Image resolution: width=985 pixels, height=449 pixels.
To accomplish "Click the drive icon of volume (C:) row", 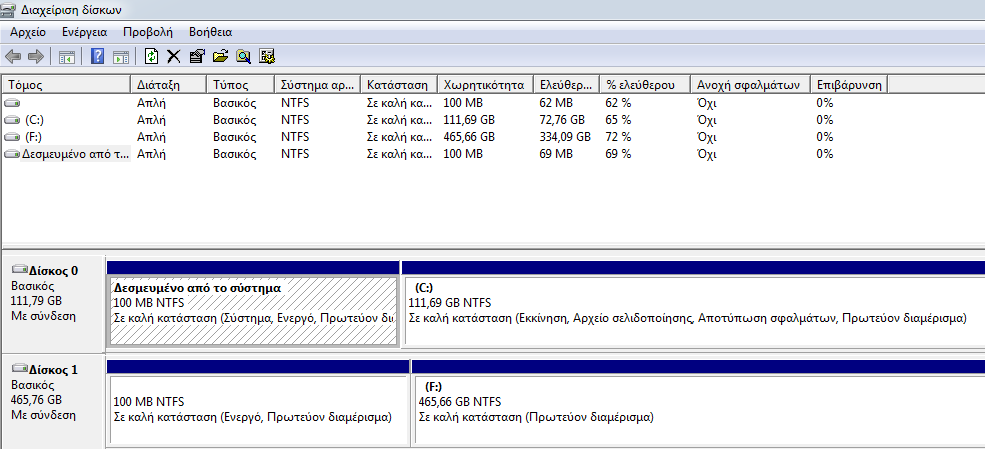I will pyautogui.click(x=12, y=120).
